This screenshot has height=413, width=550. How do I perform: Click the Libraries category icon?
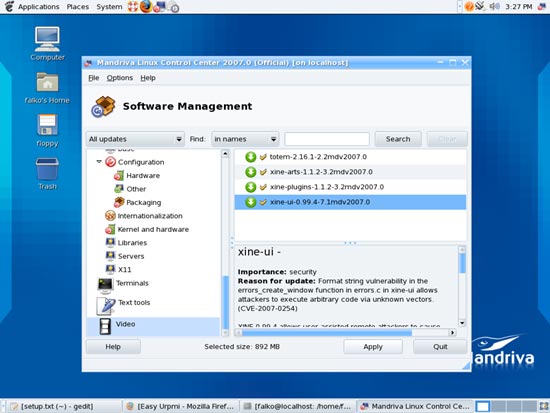pos(110,242)
